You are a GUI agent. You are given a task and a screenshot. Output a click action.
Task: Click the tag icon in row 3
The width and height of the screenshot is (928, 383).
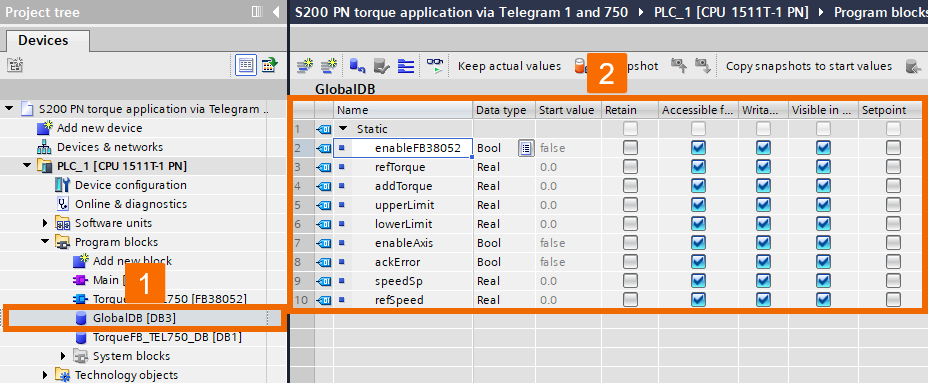pos(324,167)
